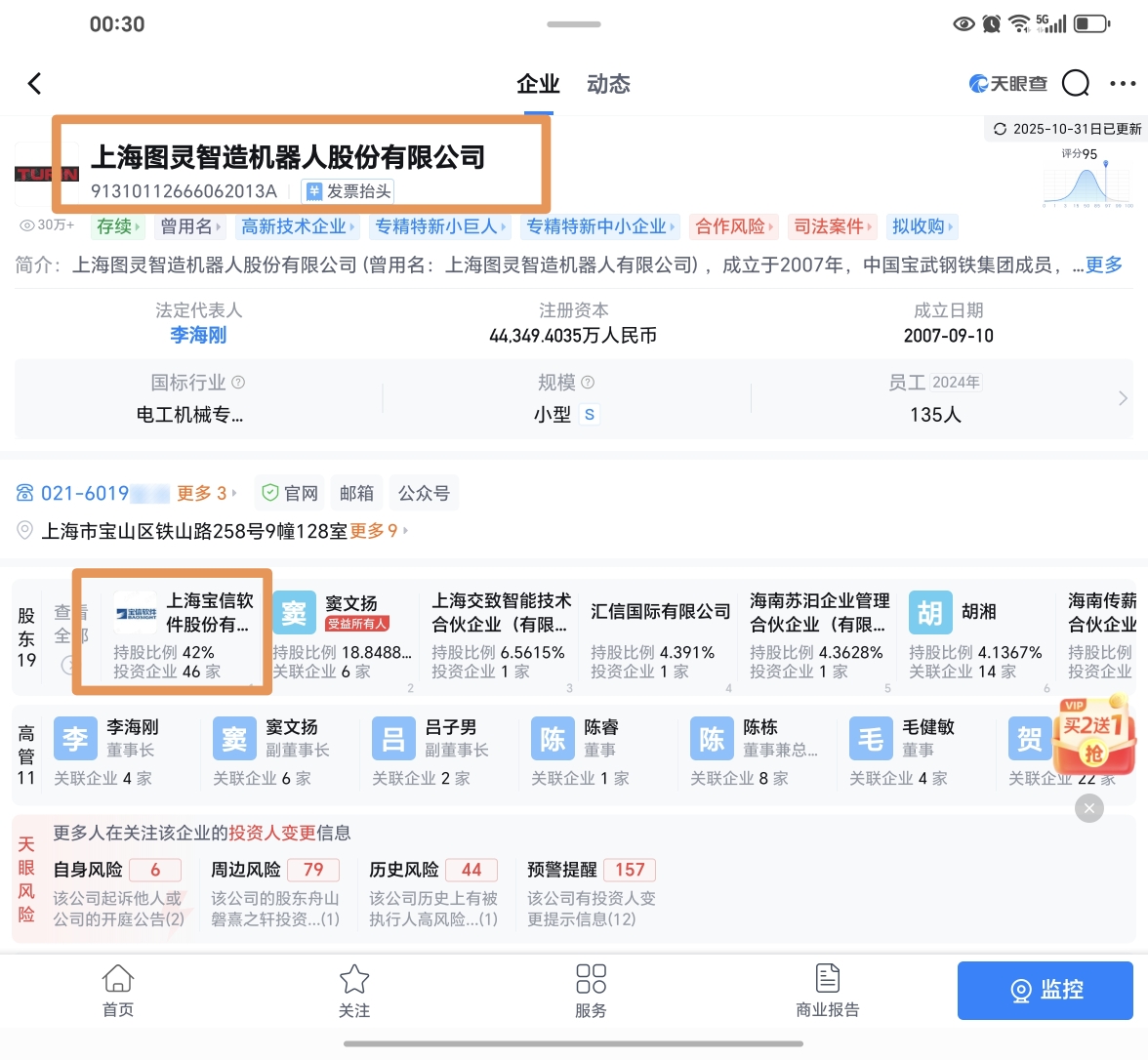Tap the TURIN company logo thumbnail
1148x1060 pixels.
[x=46, y=174]
